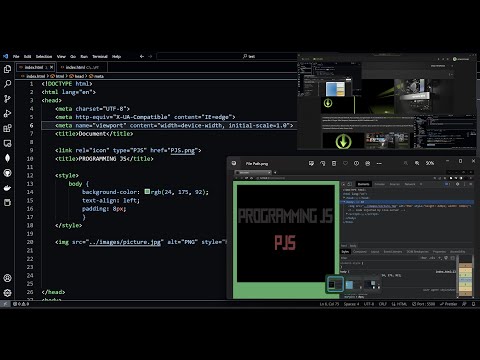
Task: Open the see more menu in Photos
Action: click(x=379, y=163)
